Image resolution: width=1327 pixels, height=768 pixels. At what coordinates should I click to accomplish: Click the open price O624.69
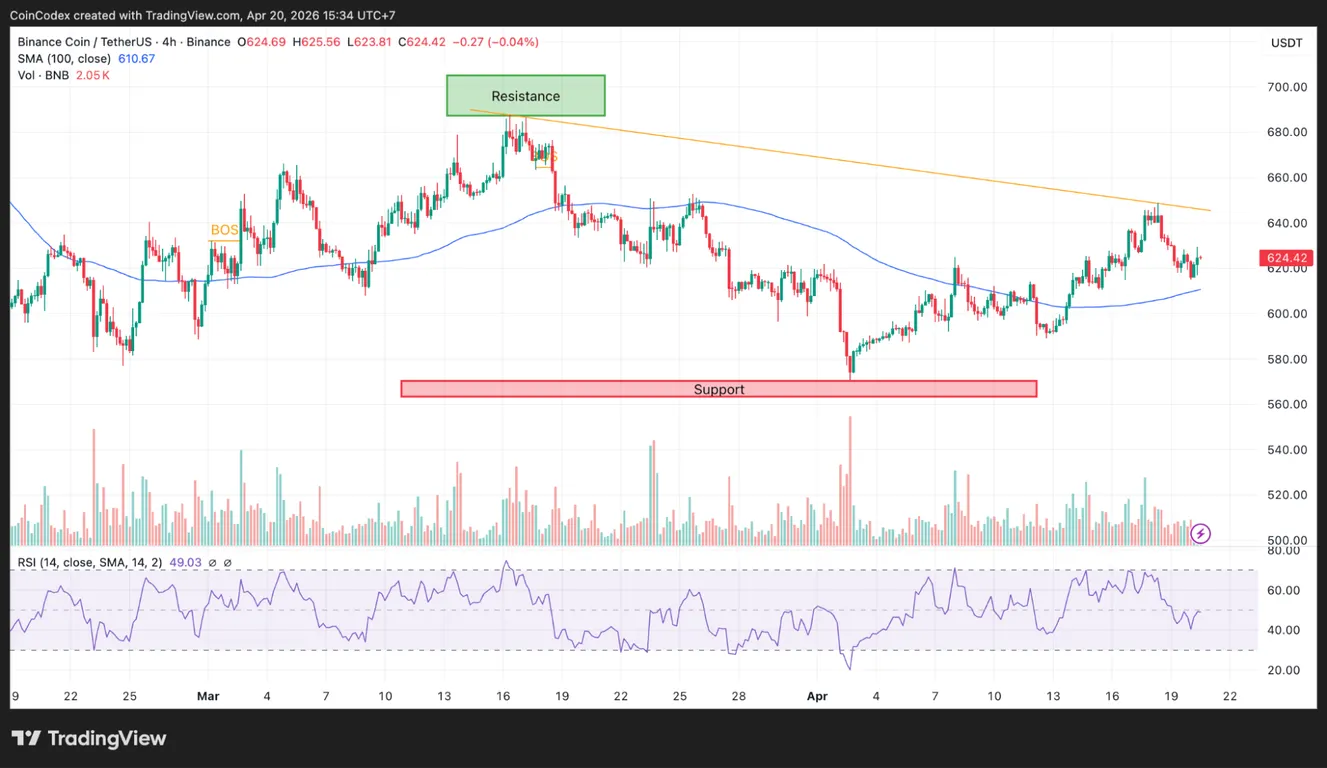click(260, 42)
